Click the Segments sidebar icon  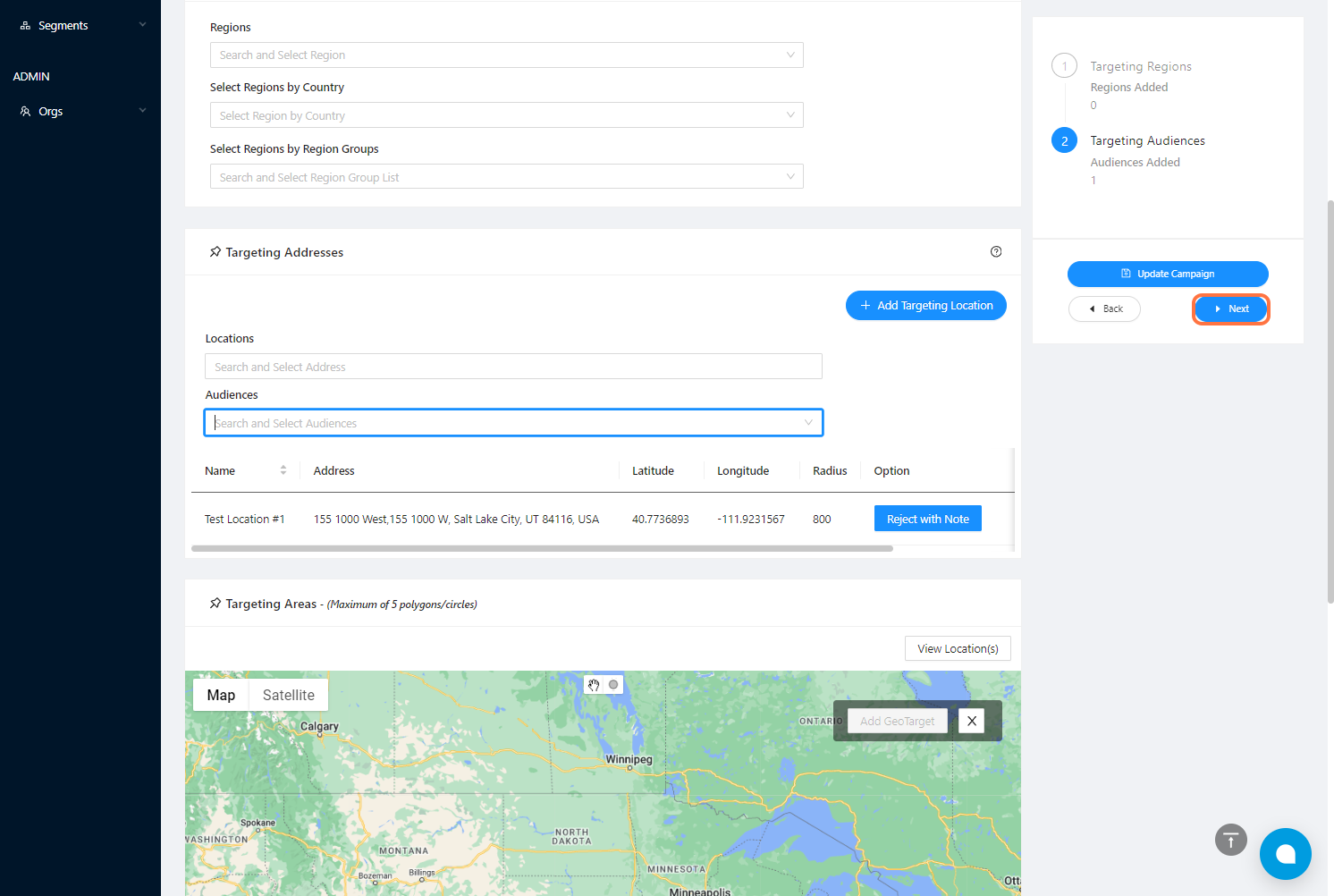click(25, 26)
